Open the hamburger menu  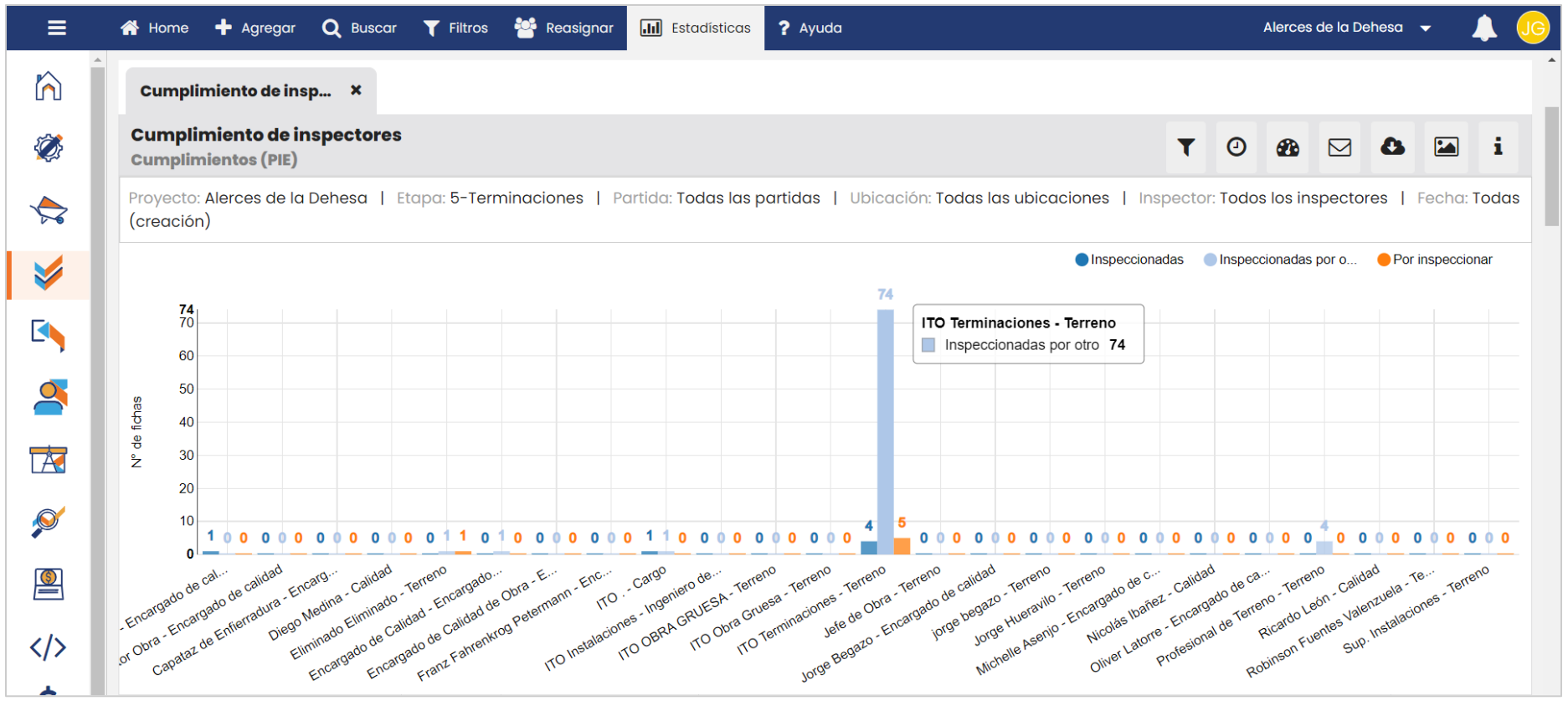[57, 28]
